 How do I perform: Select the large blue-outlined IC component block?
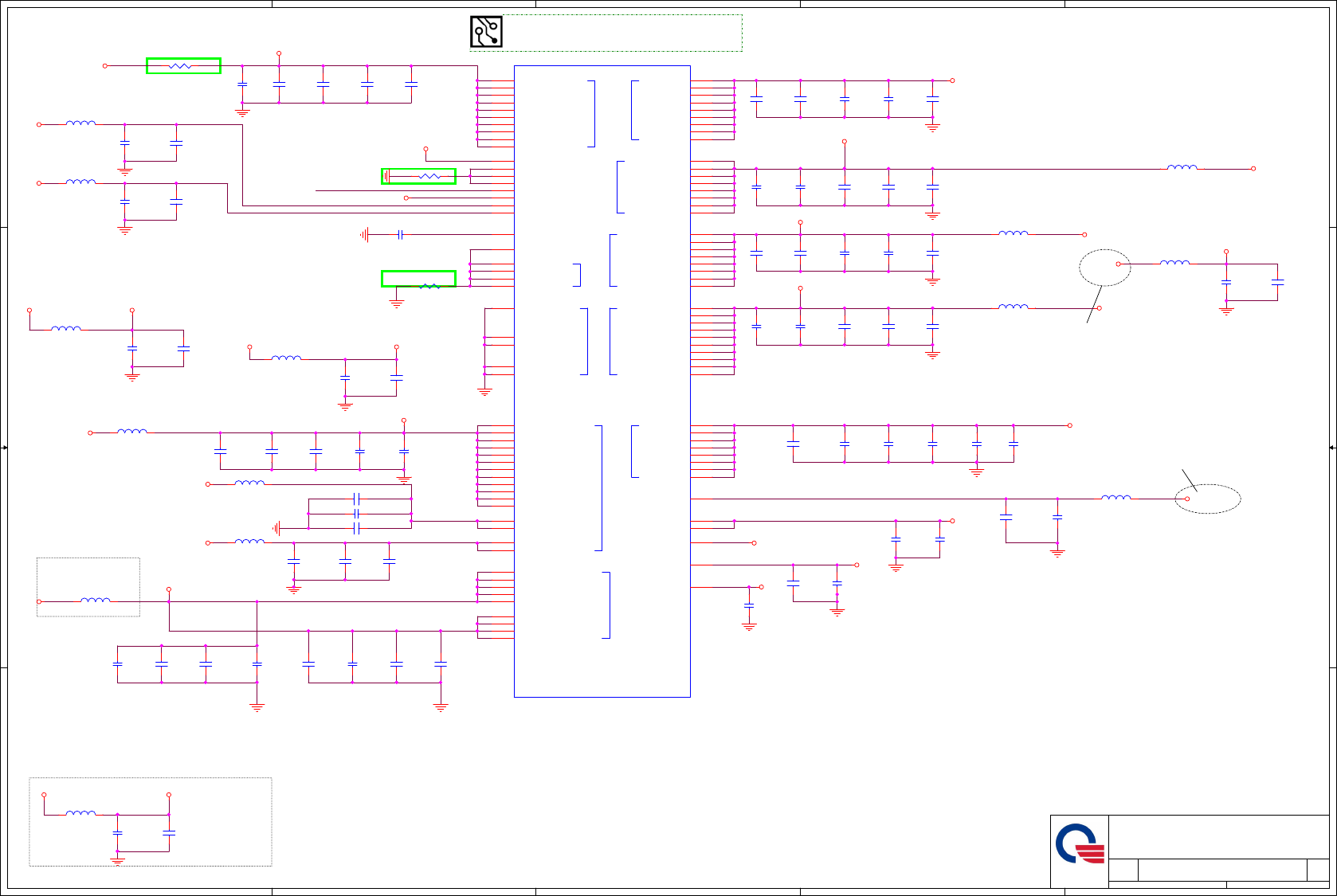pos(602,381)
